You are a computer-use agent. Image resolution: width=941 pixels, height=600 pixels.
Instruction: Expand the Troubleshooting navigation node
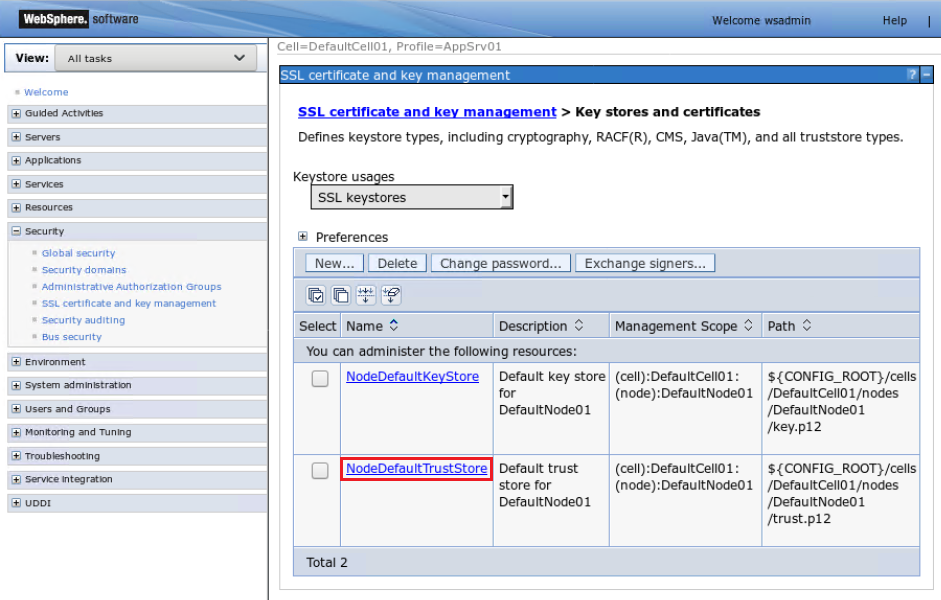[16, 456]
